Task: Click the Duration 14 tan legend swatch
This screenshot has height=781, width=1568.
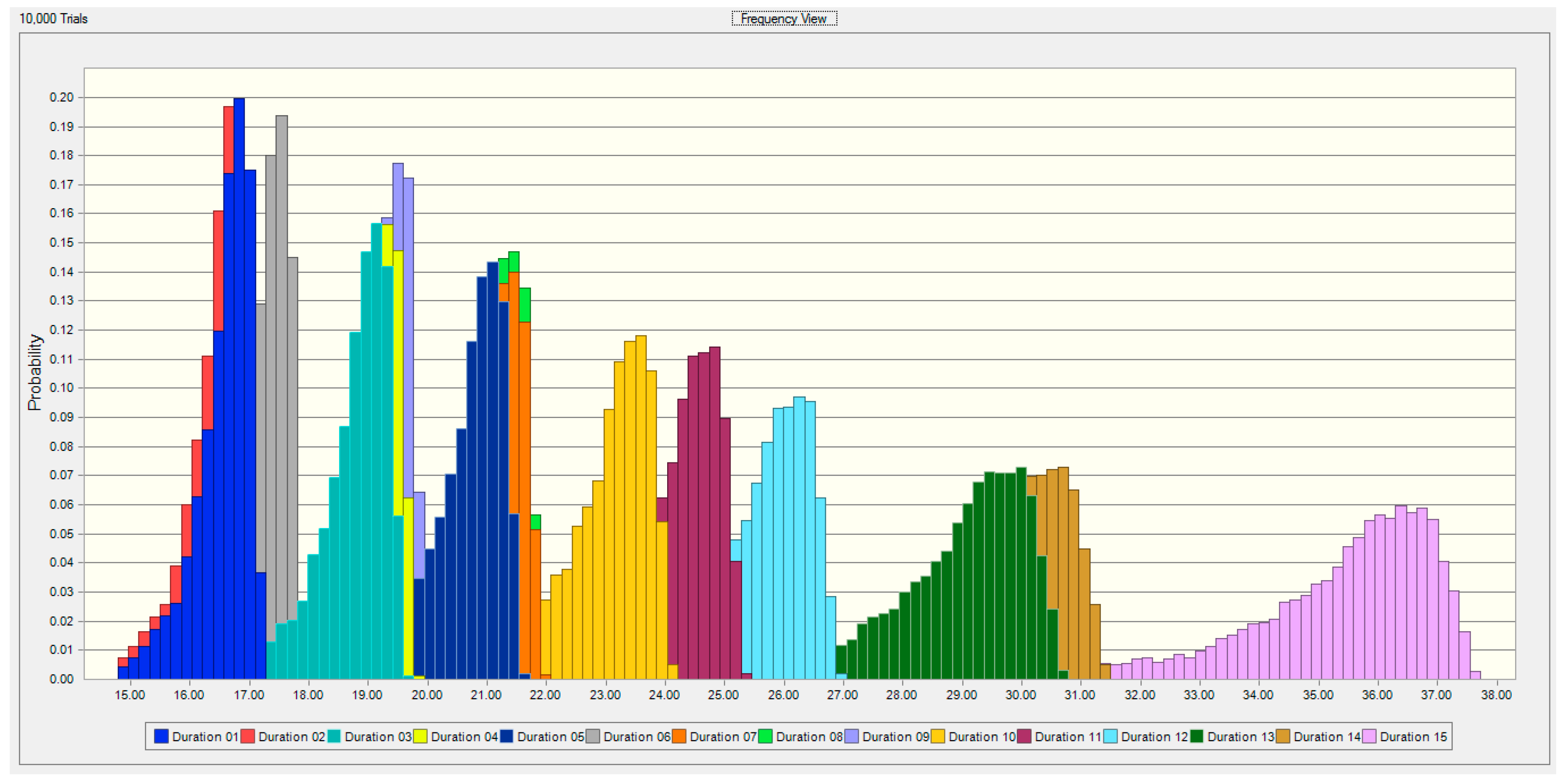Action: coord(1283,737)
